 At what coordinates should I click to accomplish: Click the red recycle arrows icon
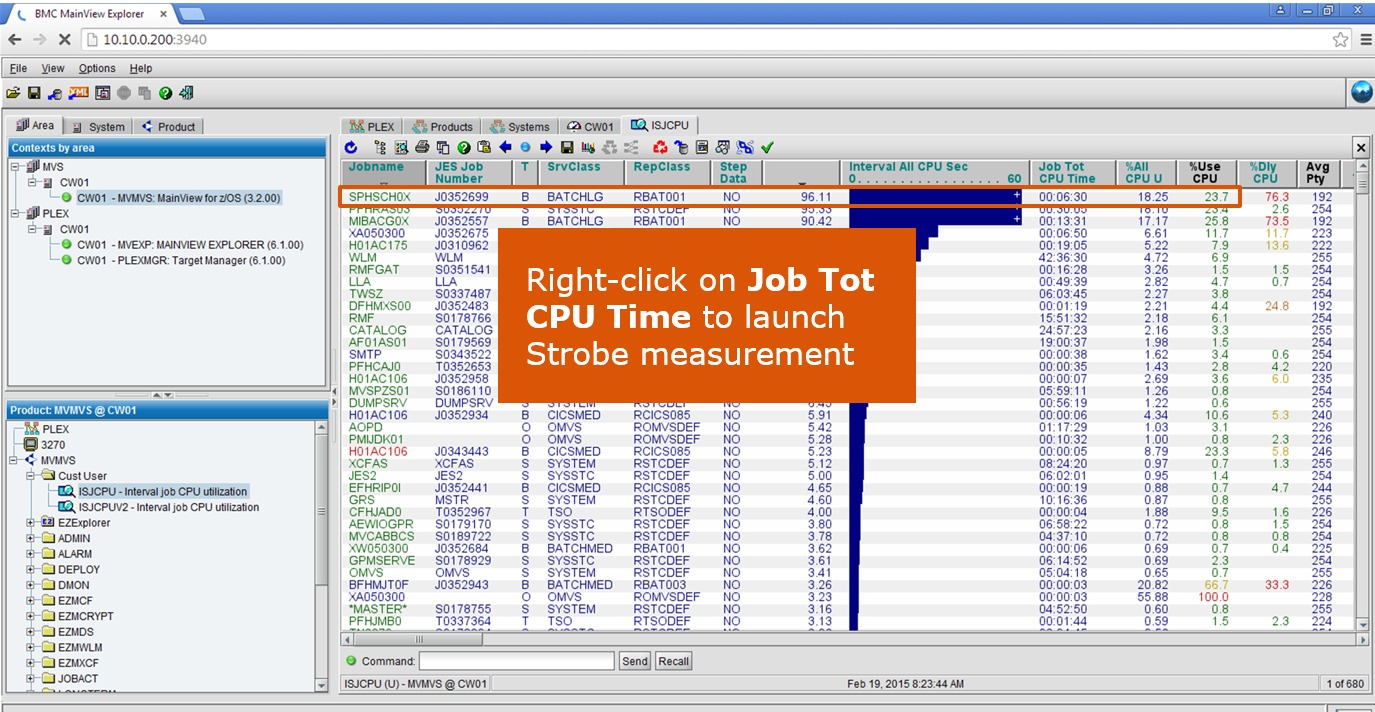pyautogui.click(x=660, y=147)
